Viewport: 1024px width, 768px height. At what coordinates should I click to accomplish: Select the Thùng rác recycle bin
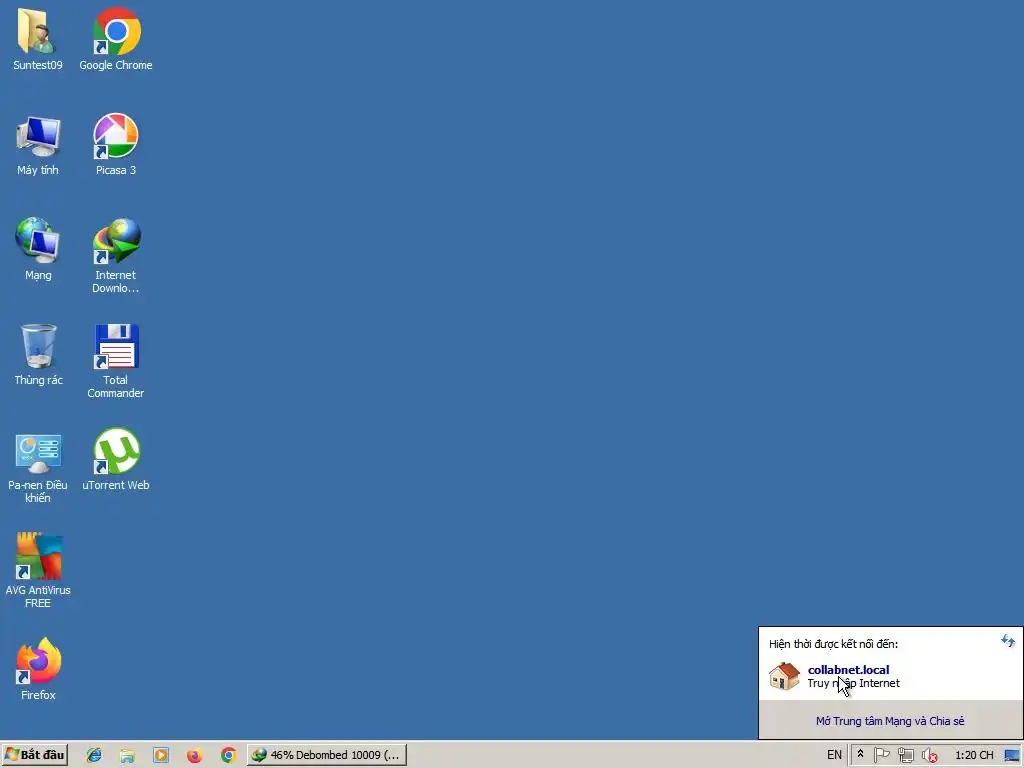[38, 355]
